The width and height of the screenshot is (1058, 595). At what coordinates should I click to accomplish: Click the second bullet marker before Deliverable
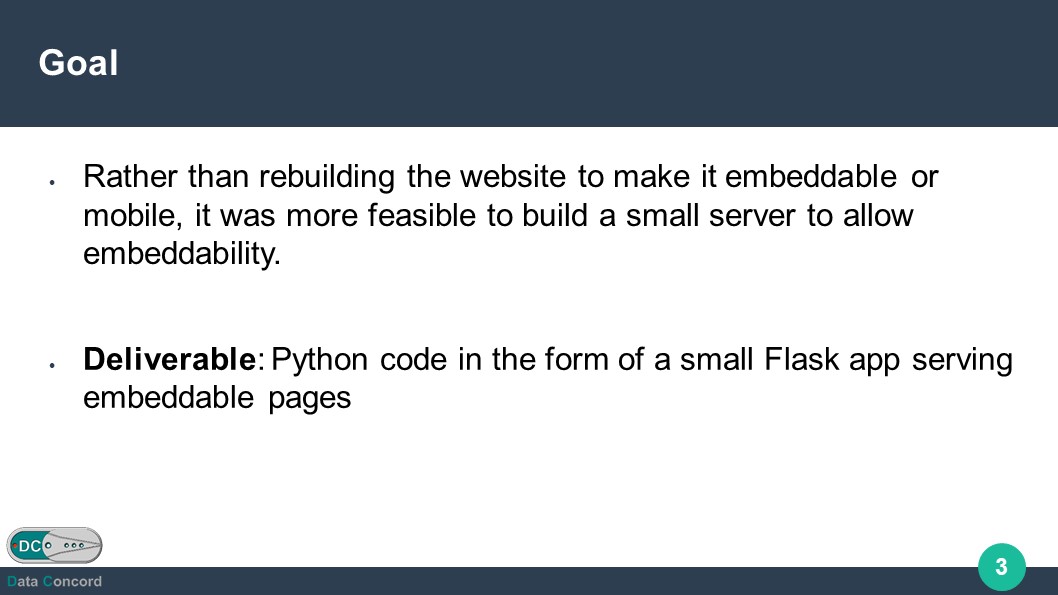click(52, 365)
